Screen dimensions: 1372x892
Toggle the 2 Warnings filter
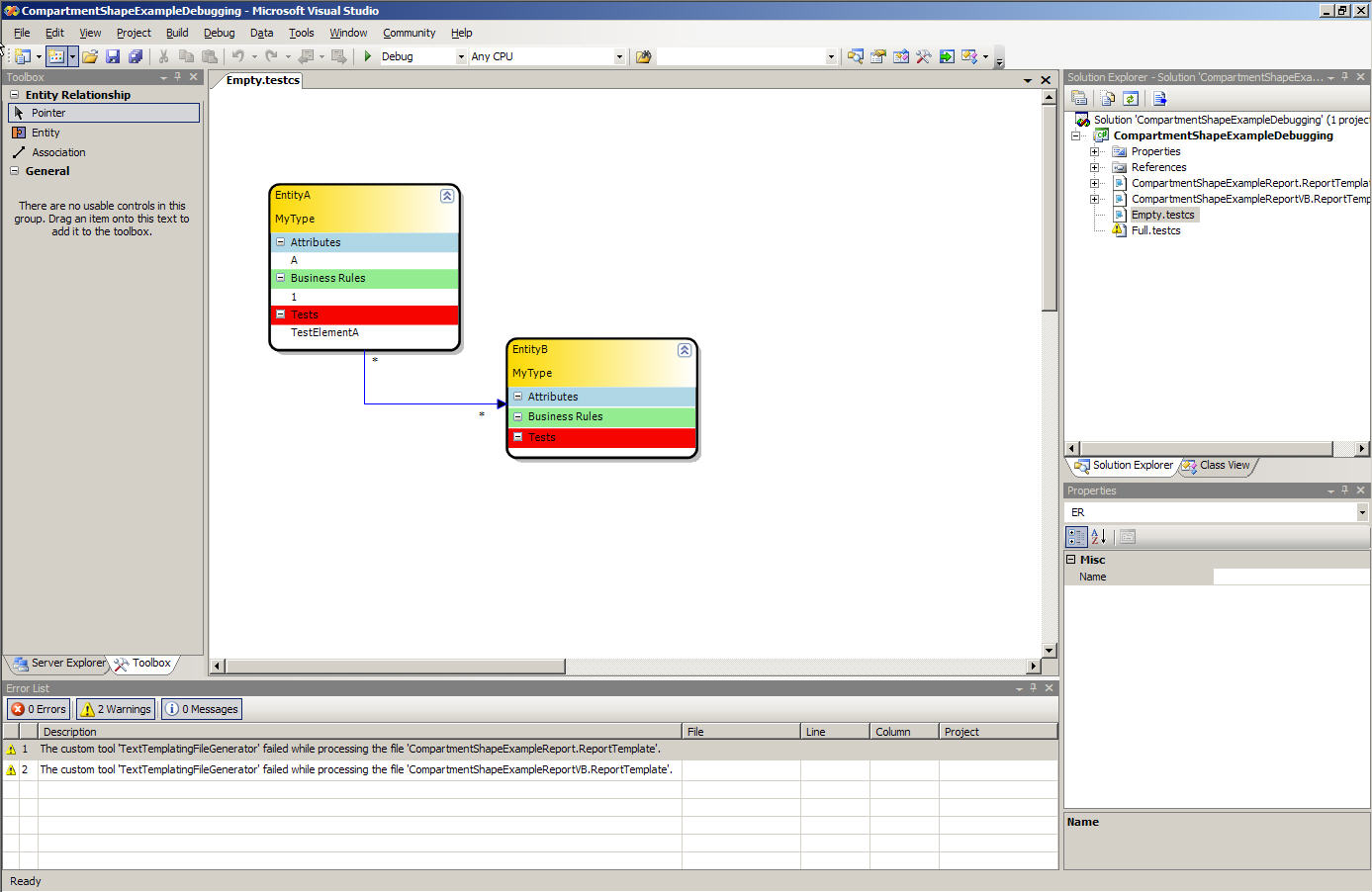[x=117, y=709]
